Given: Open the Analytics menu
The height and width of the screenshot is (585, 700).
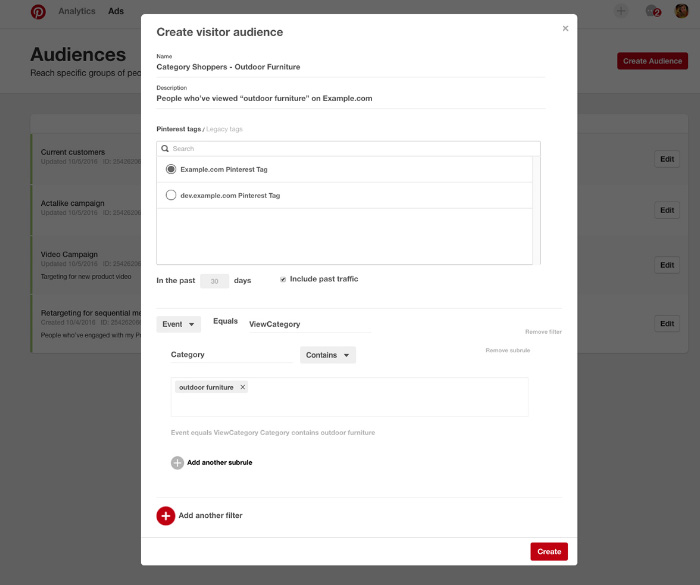Looking at the screenshot, I should [77, 11].
